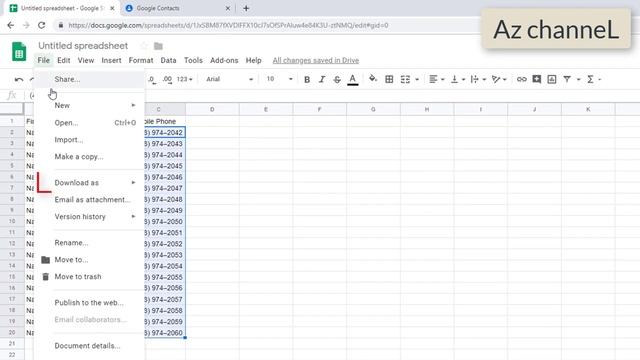This screenshot has width=640, height=360.
Task: Open the Add-ons menu
Action: [x=224, y=60]
